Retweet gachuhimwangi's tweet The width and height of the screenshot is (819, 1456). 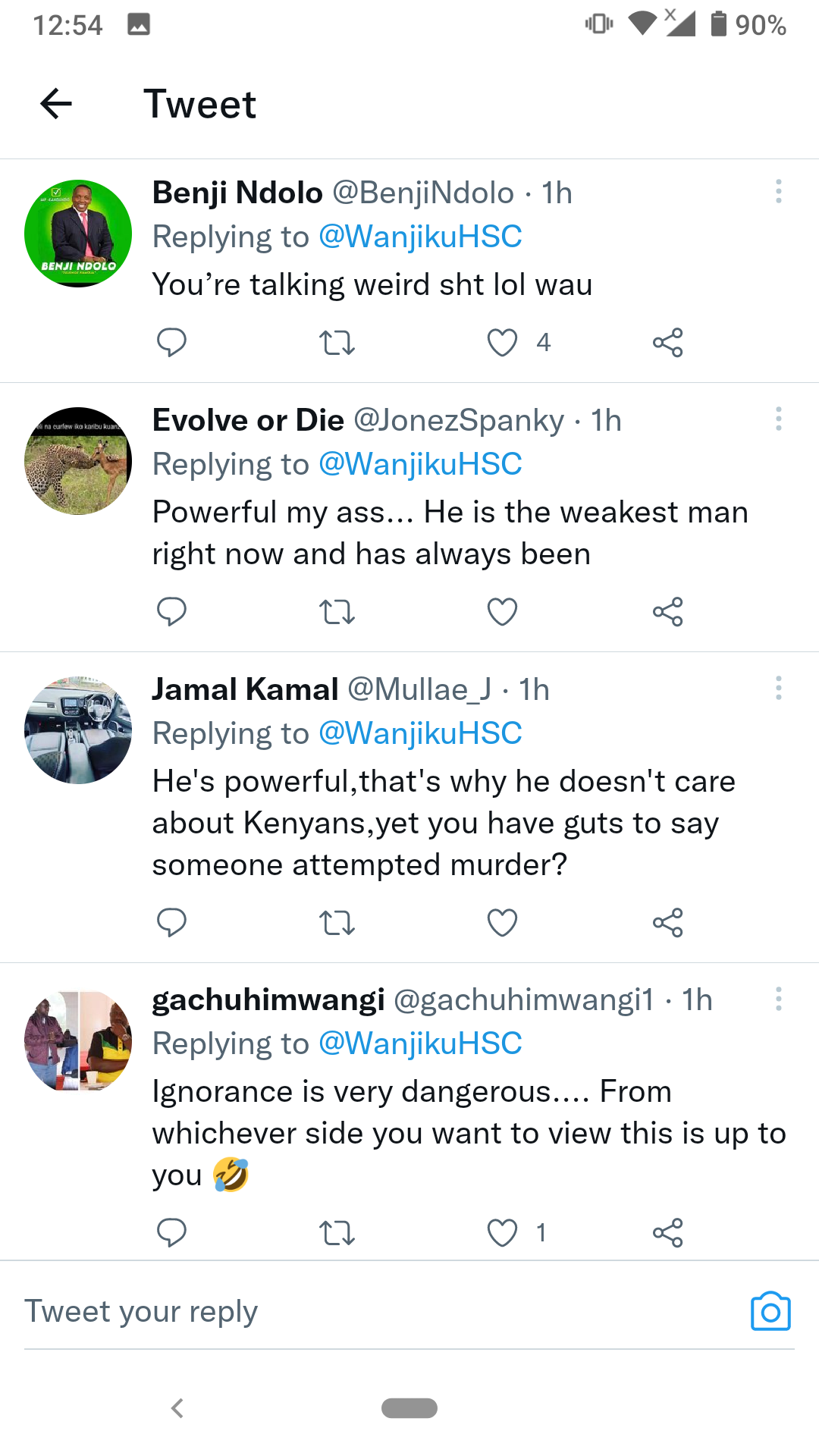coord(337,1233)
